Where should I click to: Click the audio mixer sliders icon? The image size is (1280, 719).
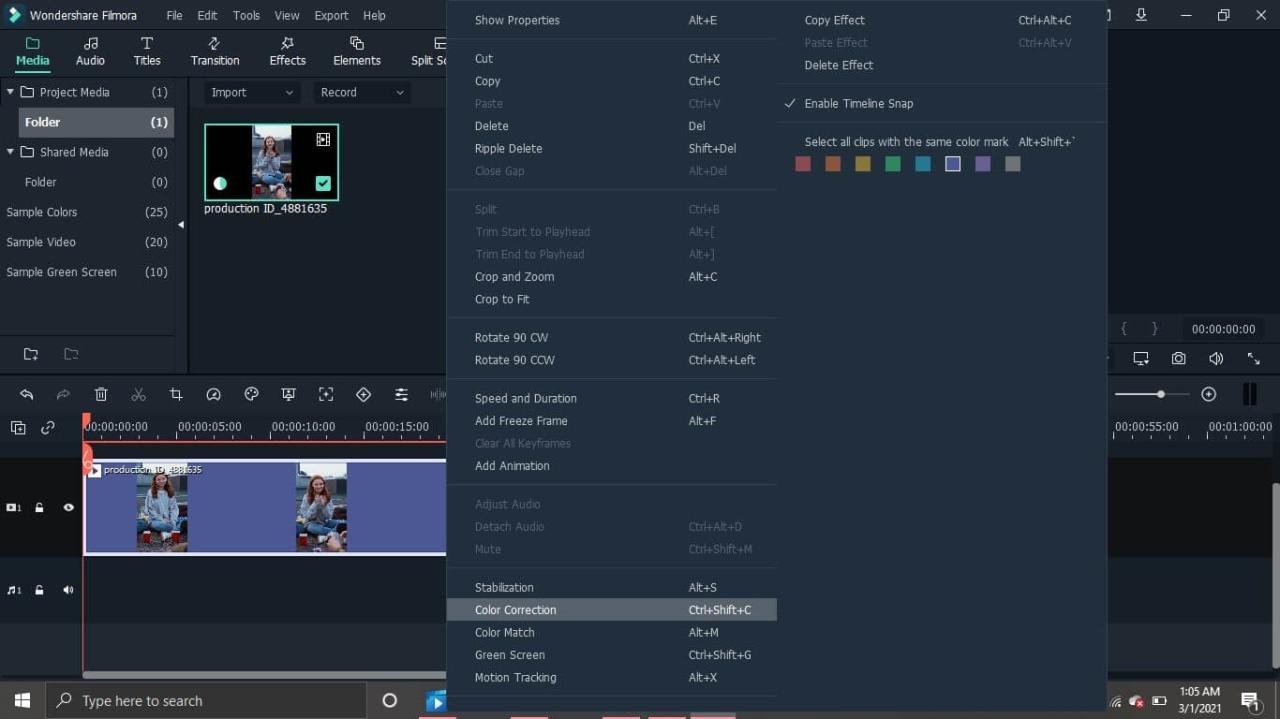pos(401,394)
